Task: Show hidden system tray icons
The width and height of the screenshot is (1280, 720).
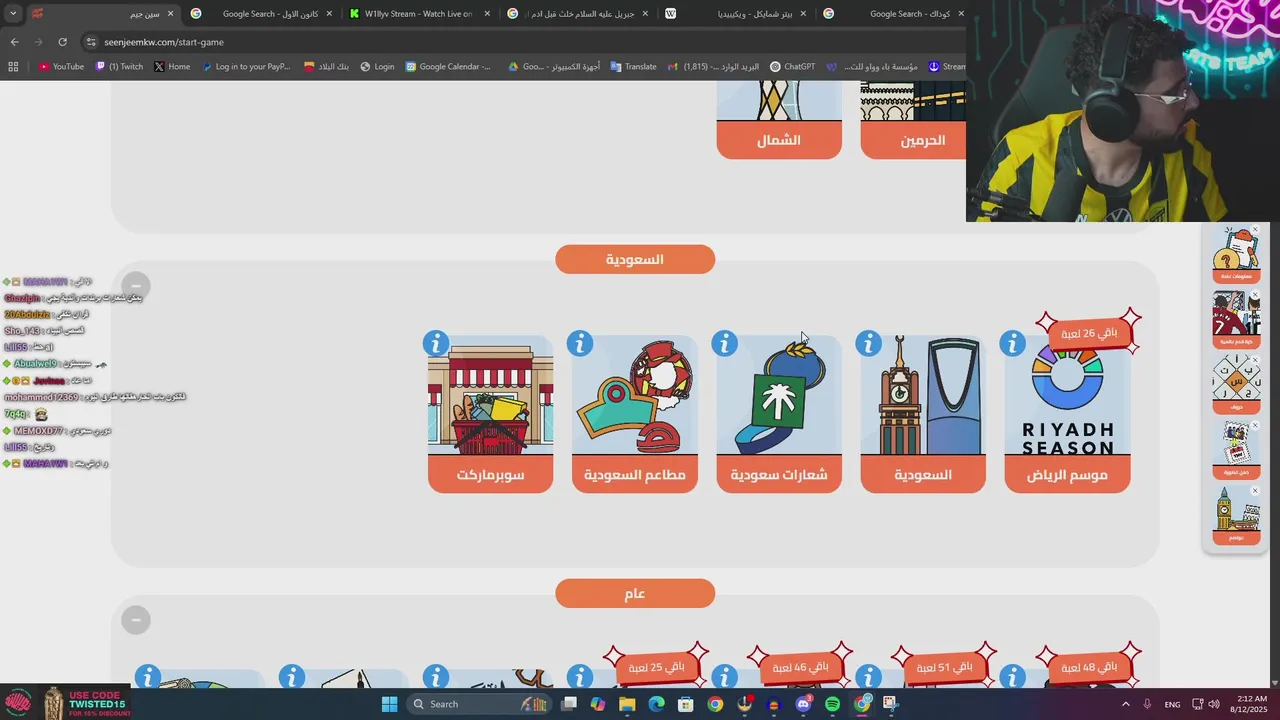Action: pyautogui.click(x=1125, y=704)
